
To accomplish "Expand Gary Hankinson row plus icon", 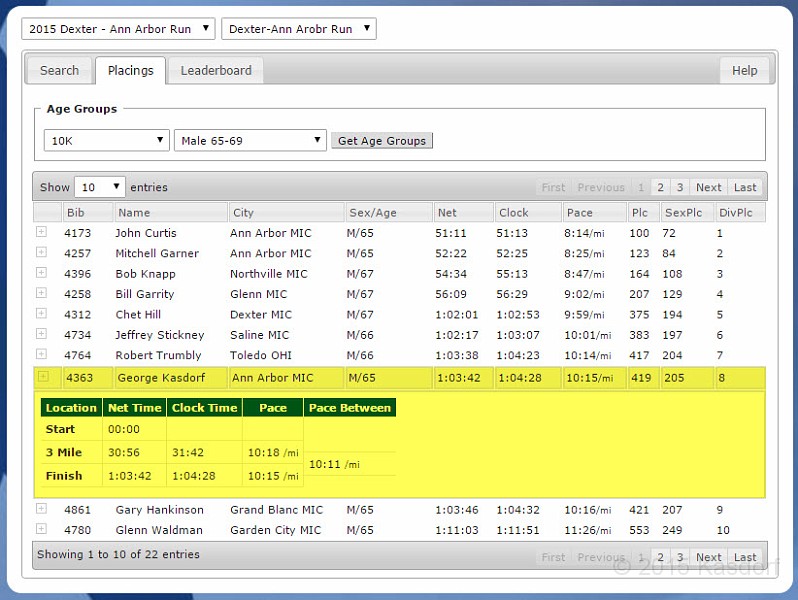I will point(41,509).
